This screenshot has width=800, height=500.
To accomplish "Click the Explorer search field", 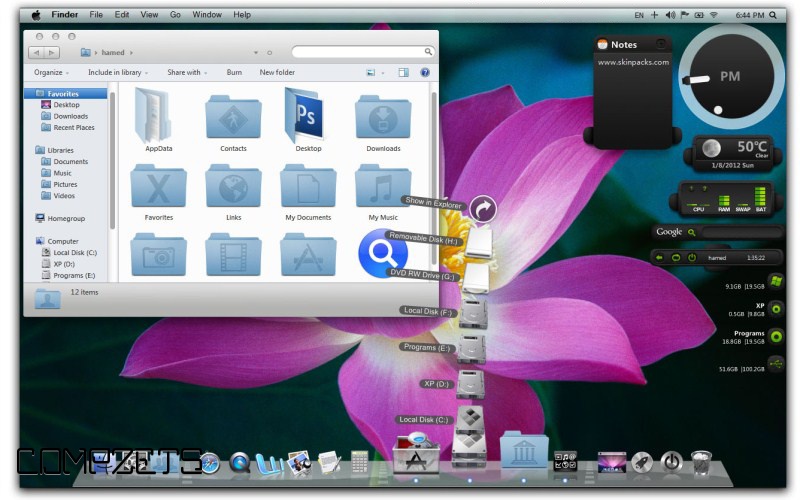I will tap(363, 52).
